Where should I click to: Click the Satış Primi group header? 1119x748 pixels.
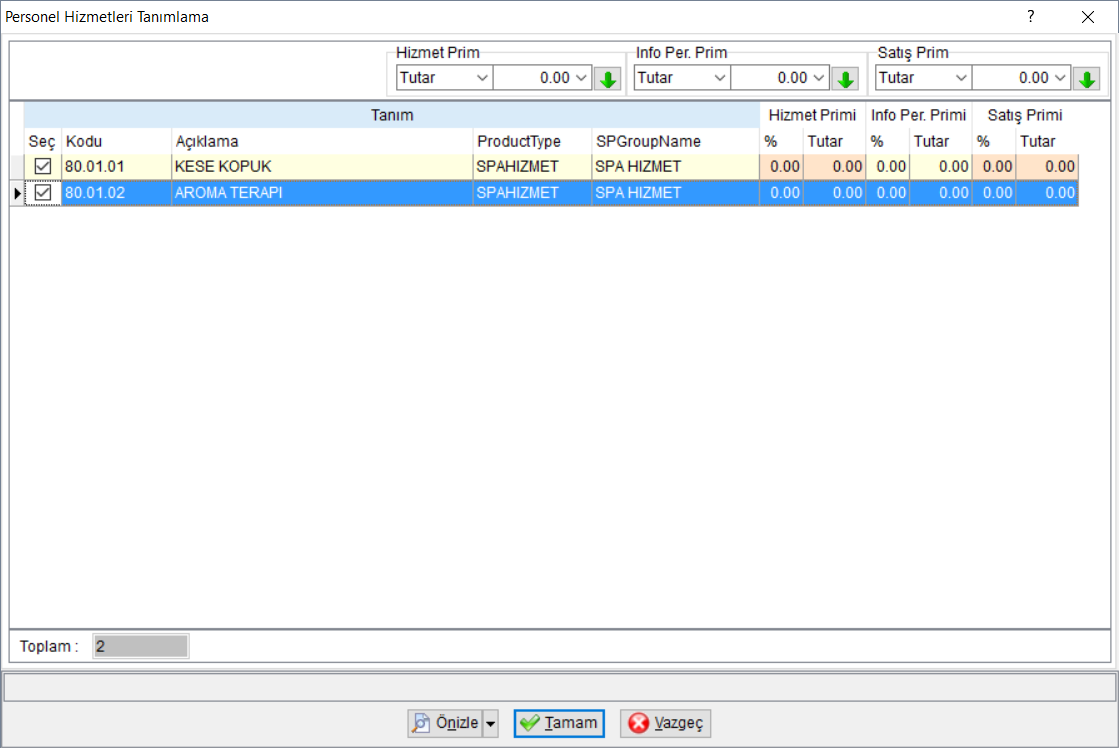[x=1025, y=115]
